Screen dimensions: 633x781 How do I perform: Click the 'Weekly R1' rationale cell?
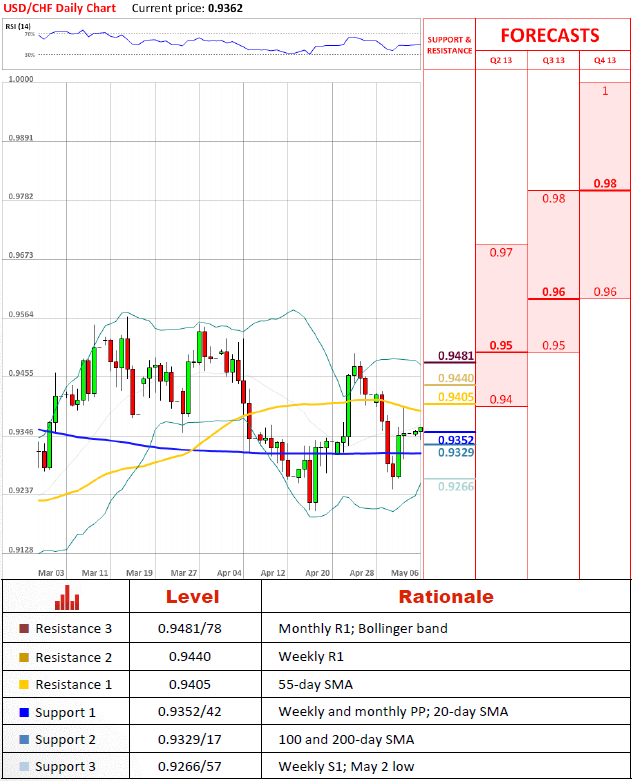(311, 656)
